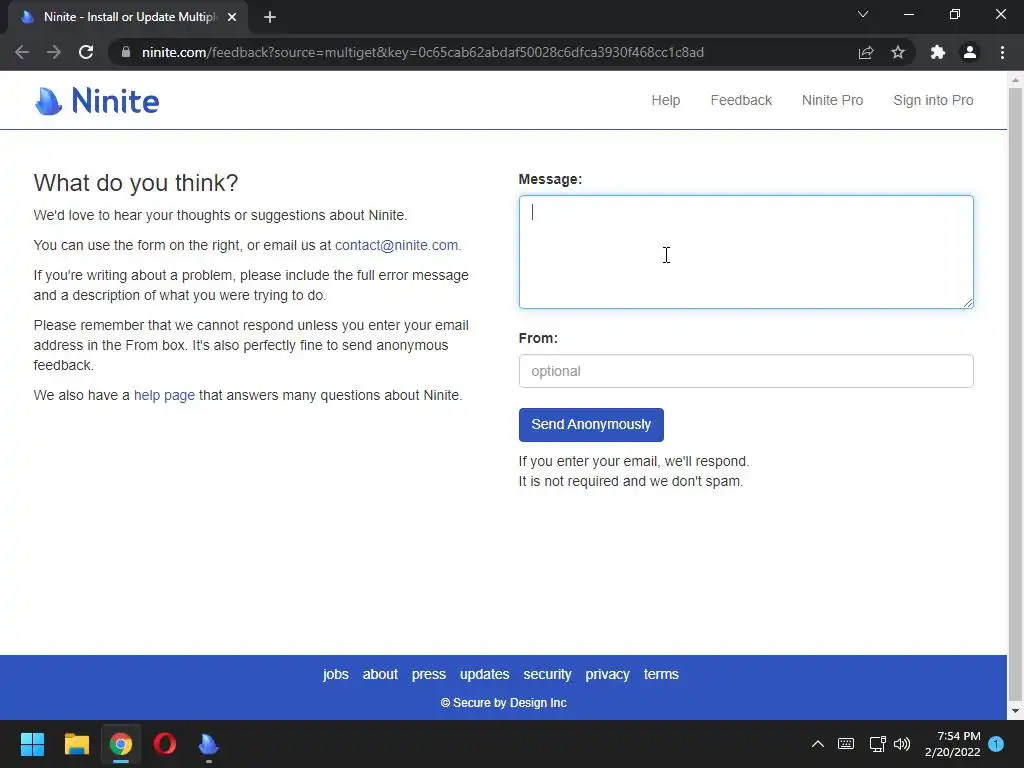Screen dimensions: 1024x768
Task: Open the clock and date flyout
Action: tap(953, 744)
